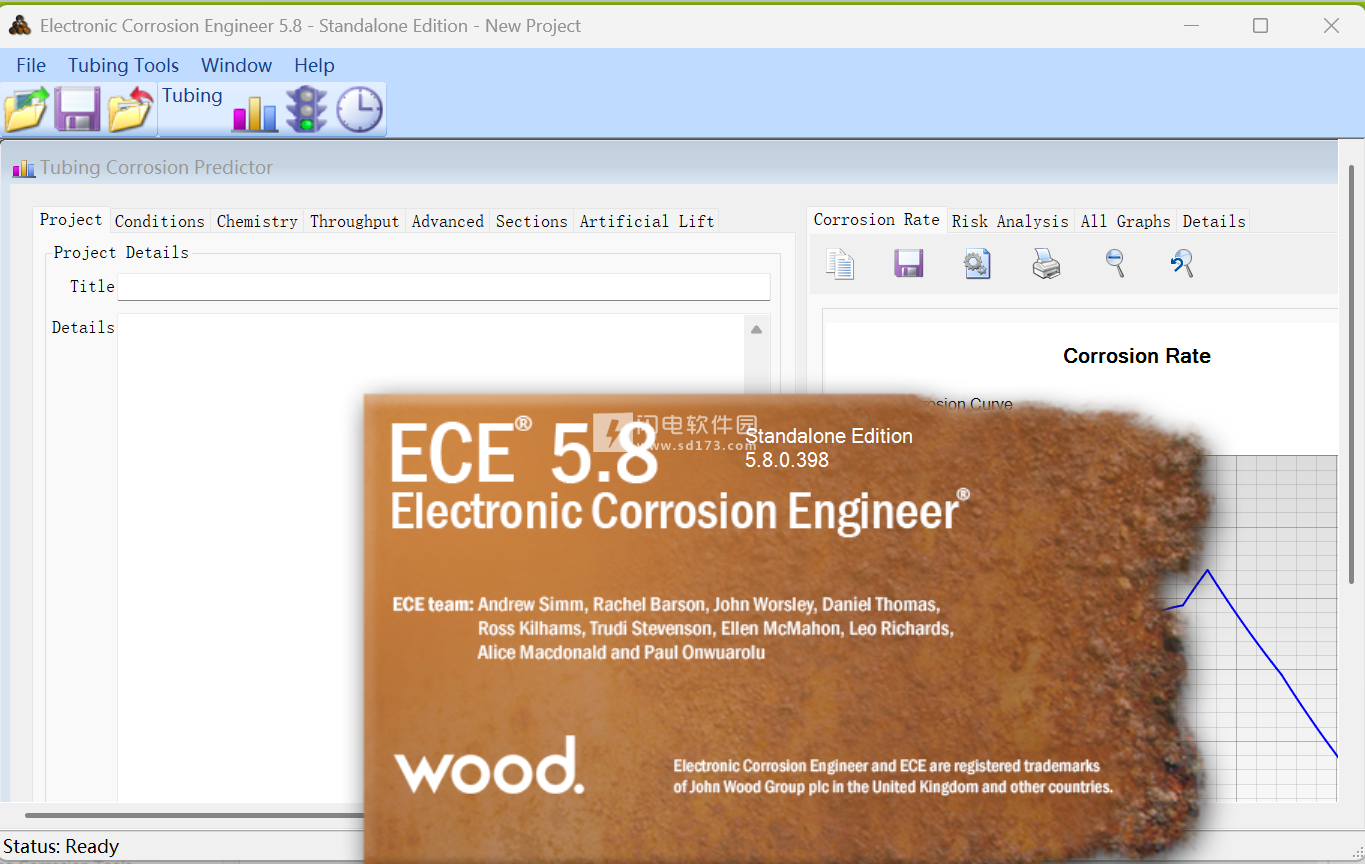Click the magnifier zoom icon
1365x864 pixels.
pos(1115,263)
